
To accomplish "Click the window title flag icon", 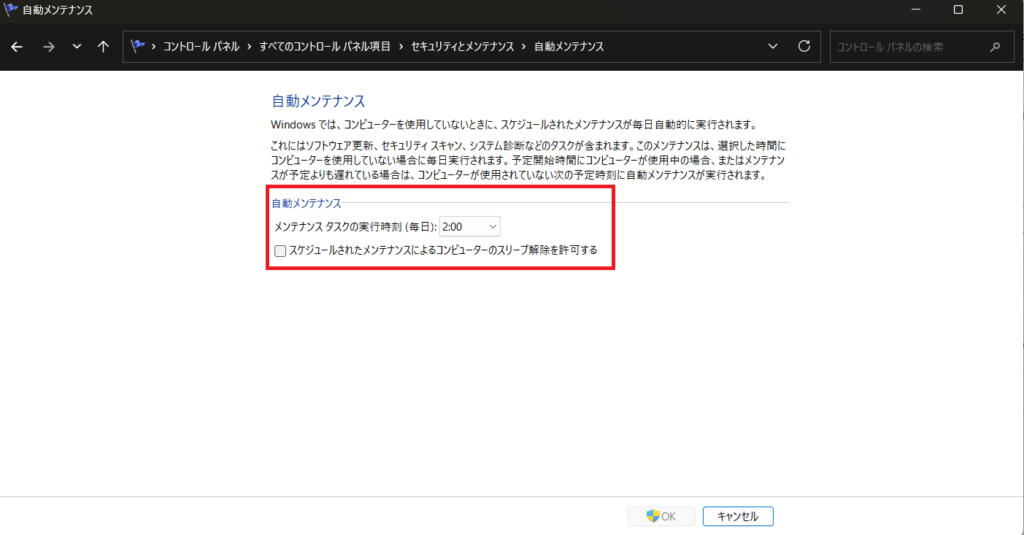I will click(x=10, y=9).
